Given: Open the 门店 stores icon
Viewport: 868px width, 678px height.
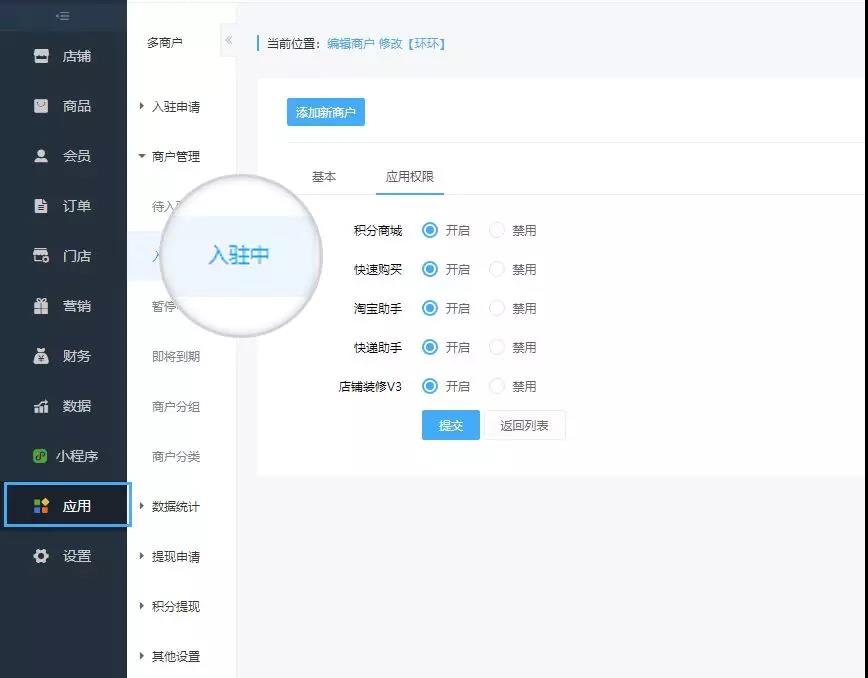Looking at the screenshot, I should [x=41, y=256].
